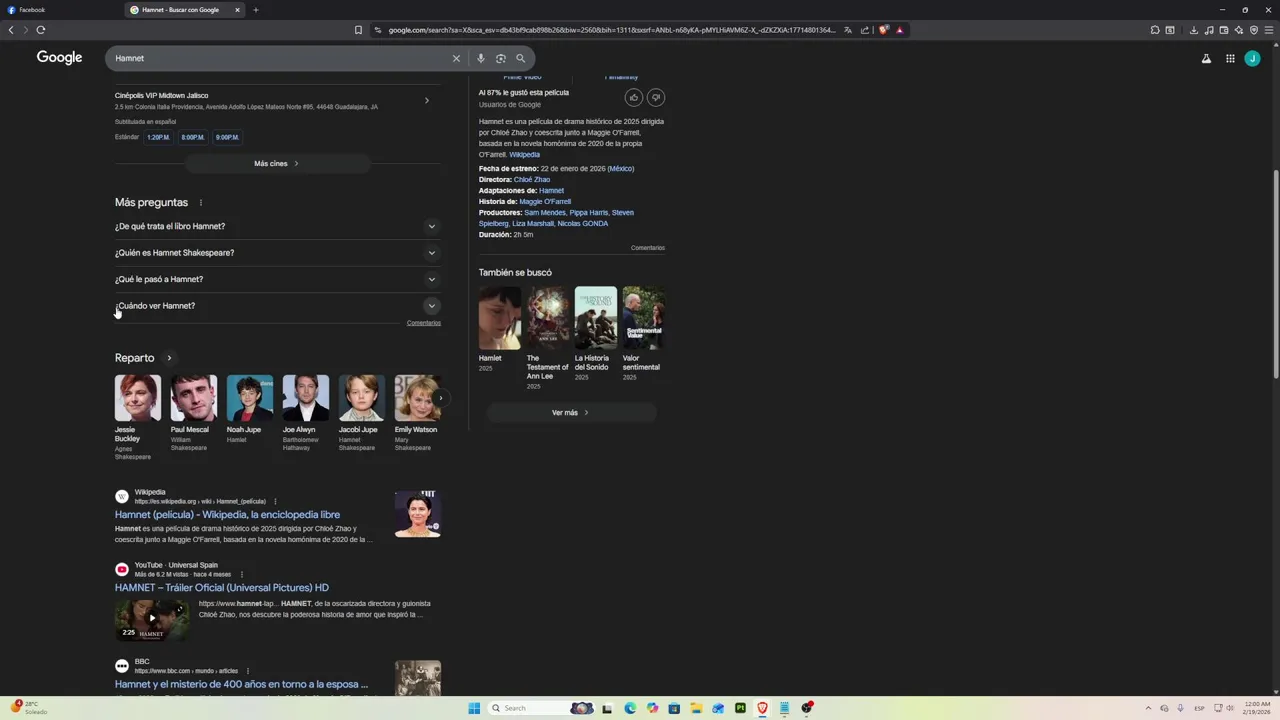Play the HAMNET trailer video thumbnail
Viewport: 1280px width, 720px height.
click(152, 619)
